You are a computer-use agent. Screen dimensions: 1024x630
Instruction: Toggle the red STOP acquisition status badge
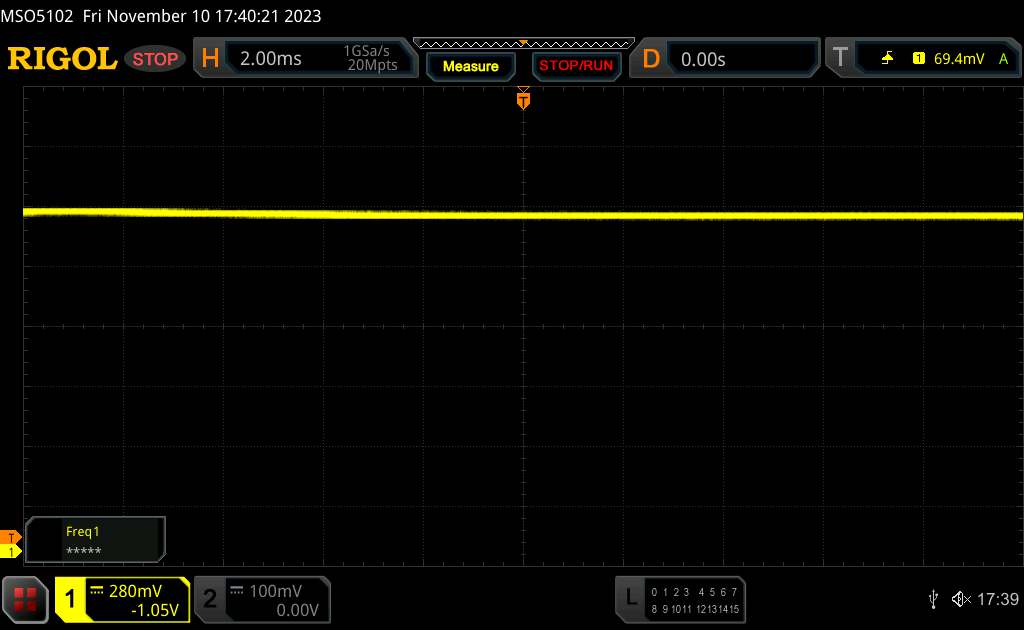pos(156,59)
